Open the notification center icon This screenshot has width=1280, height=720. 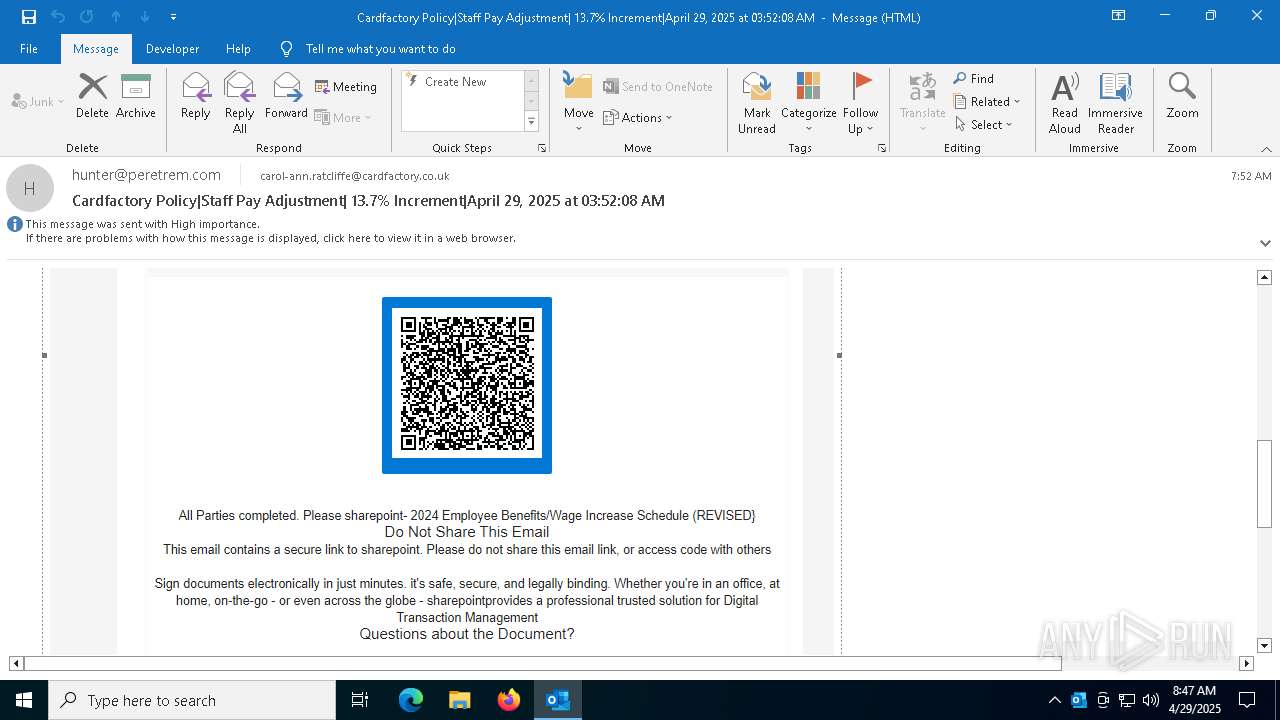point(1247,700)
